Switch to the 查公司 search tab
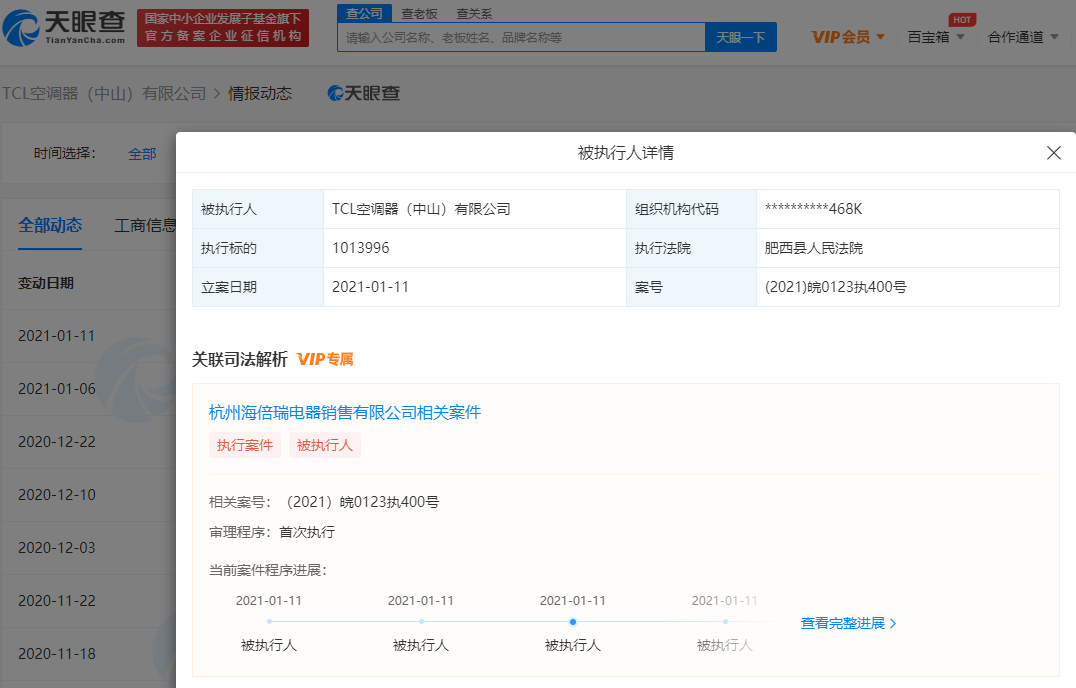 [364, 13]
